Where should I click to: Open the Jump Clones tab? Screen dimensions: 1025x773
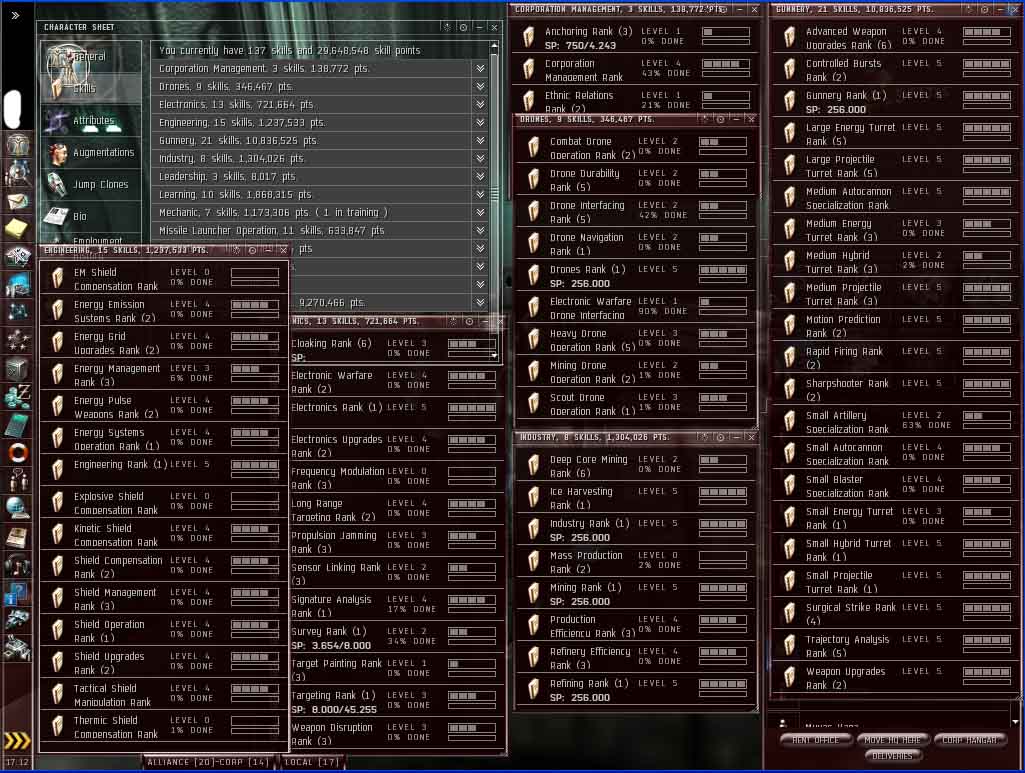click(x=91, y=184)
